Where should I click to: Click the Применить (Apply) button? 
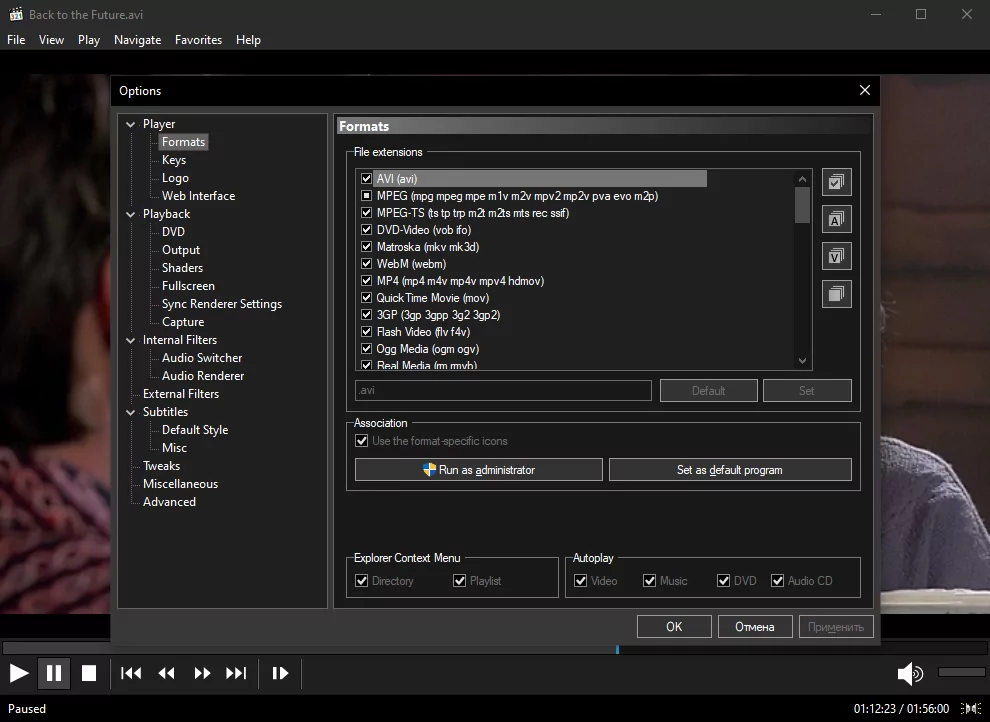(836, 627)
